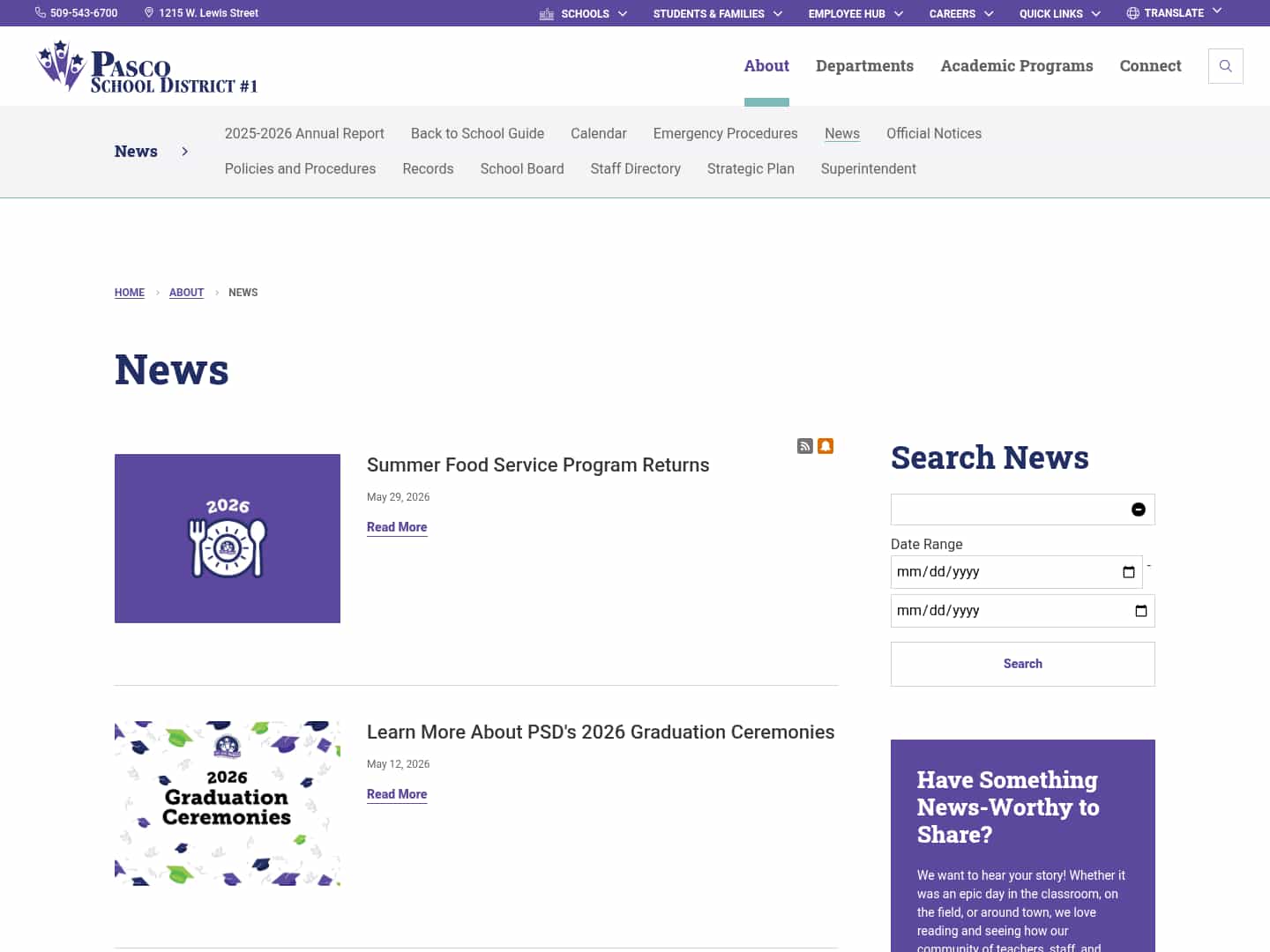Read More on Summer Food Service article

pos(397,527)
